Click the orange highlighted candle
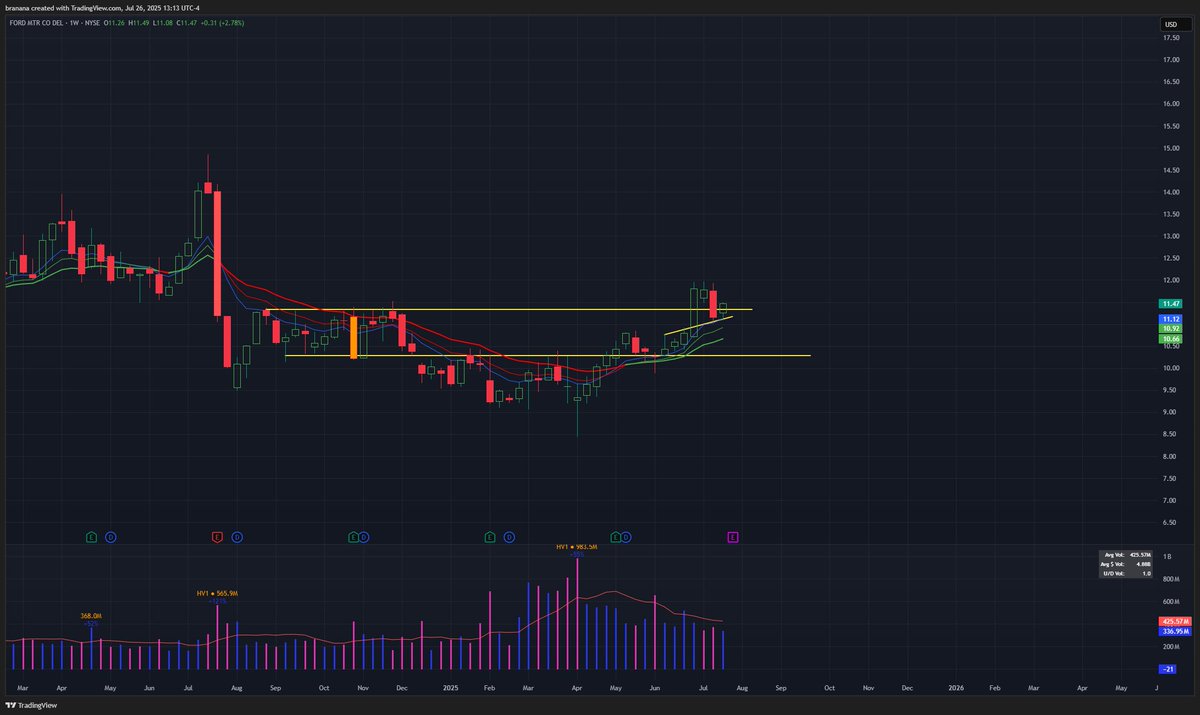Screen dimensions: 1200x715 tap(354, 337)
